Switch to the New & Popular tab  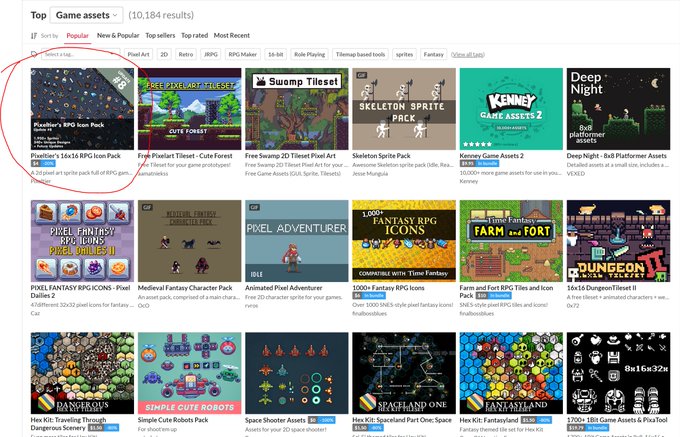pyautogui.click(x=118, y=36)
